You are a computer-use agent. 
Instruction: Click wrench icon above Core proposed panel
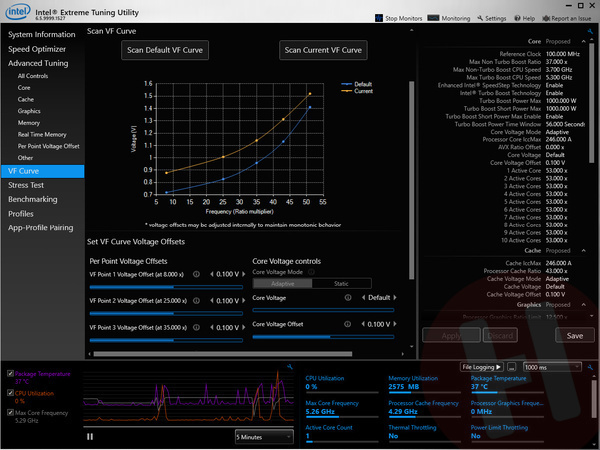pos(590,31)
